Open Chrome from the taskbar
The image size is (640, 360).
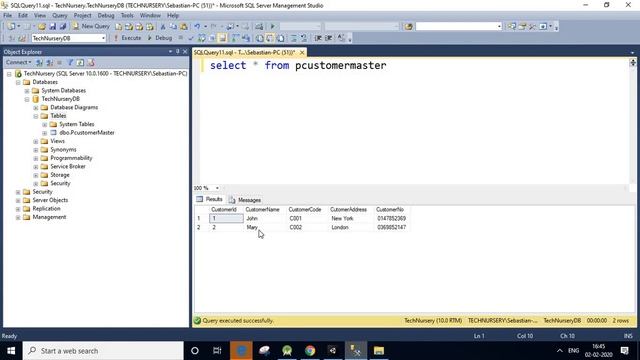(x=310, y=351)
